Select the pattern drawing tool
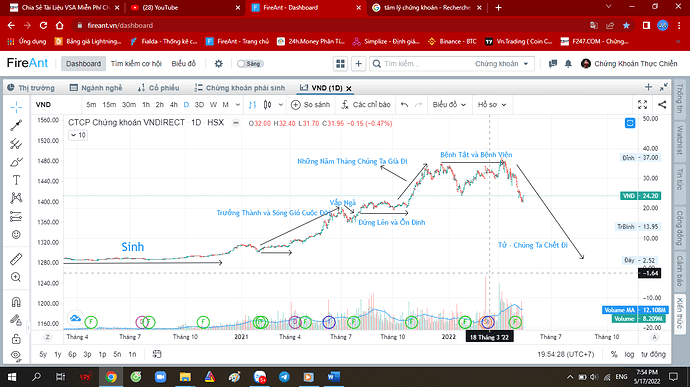This screenshot has height=387, width=690. [16, 198]
